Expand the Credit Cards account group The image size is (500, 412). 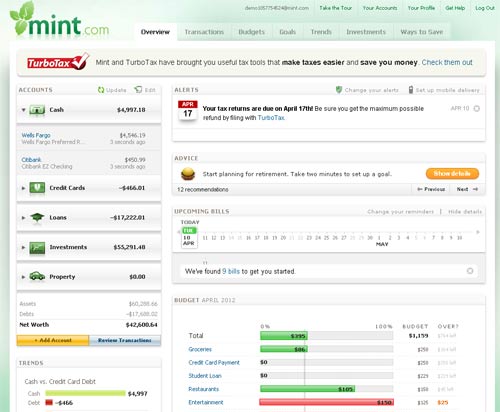[x=23, y=188]
